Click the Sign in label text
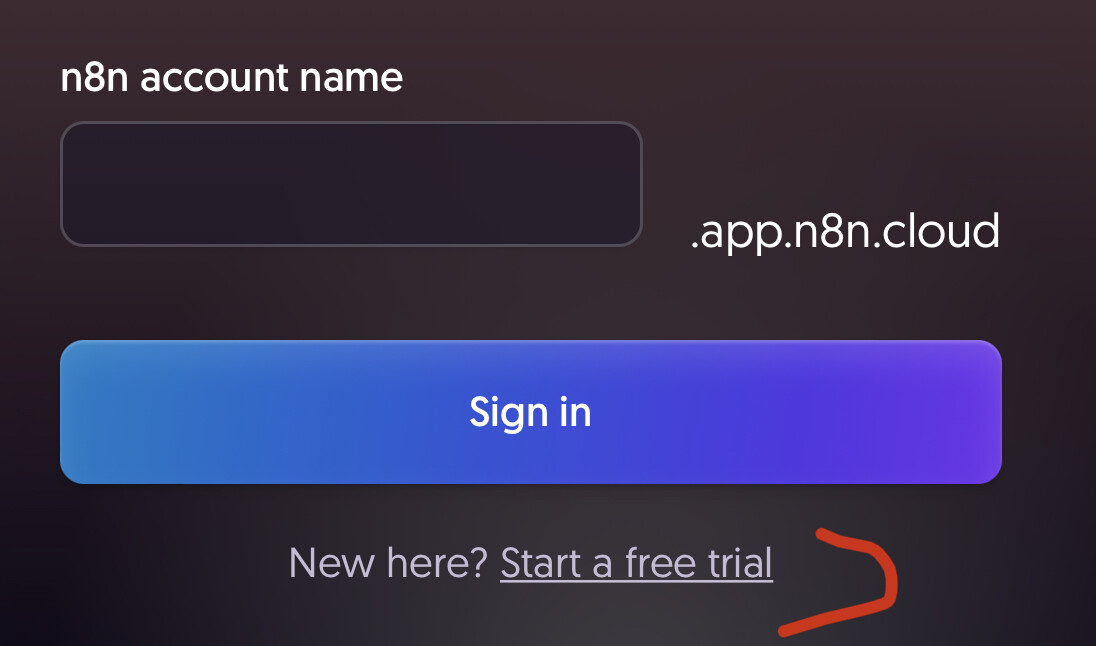The image size is (1096, 646). pos(531,412)
